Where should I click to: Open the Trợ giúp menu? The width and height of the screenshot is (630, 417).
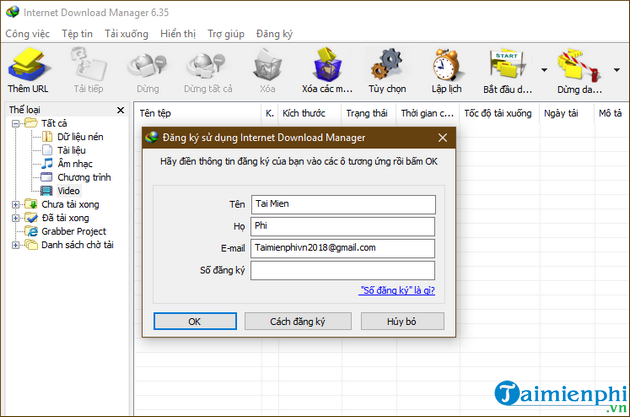(x=226, y=34)
